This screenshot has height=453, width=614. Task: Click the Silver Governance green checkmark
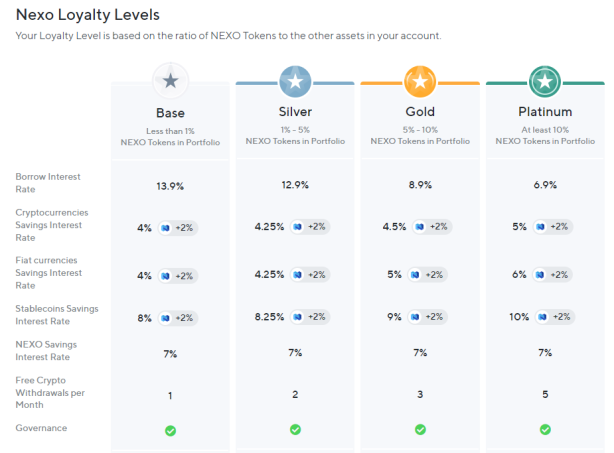click(295, 430)
